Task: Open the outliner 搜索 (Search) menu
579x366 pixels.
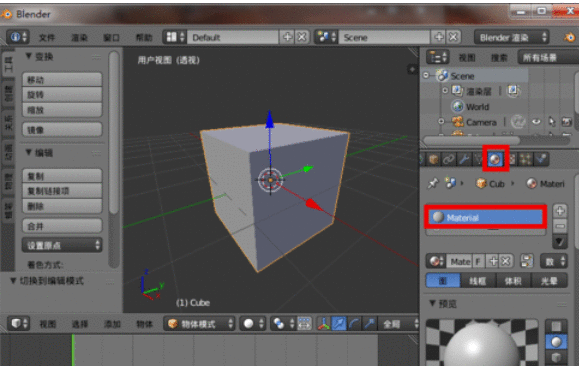Action: (x=499, y=58)
